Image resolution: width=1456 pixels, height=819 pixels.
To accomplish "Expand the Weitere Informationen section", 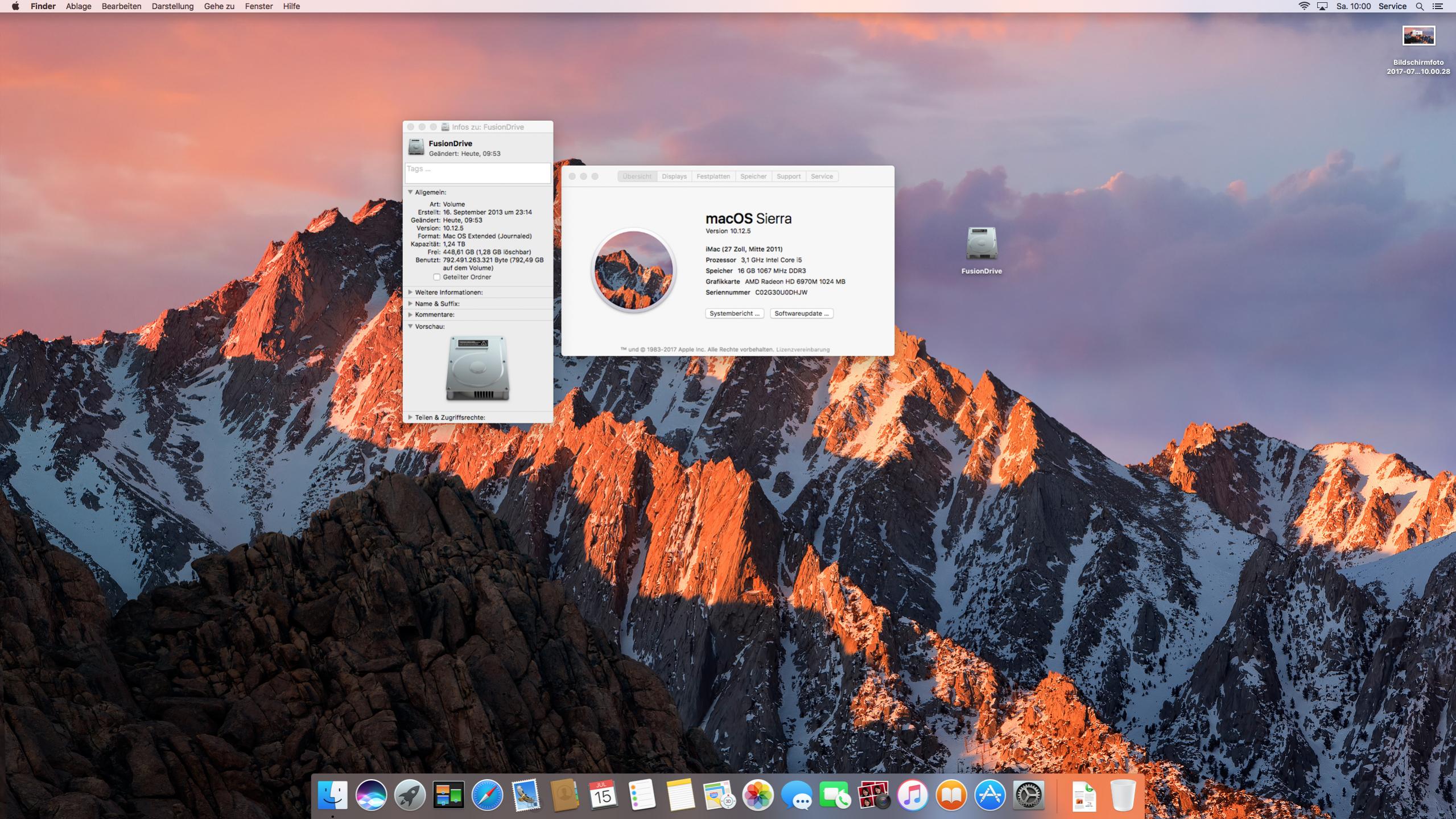I will point(410,292).
